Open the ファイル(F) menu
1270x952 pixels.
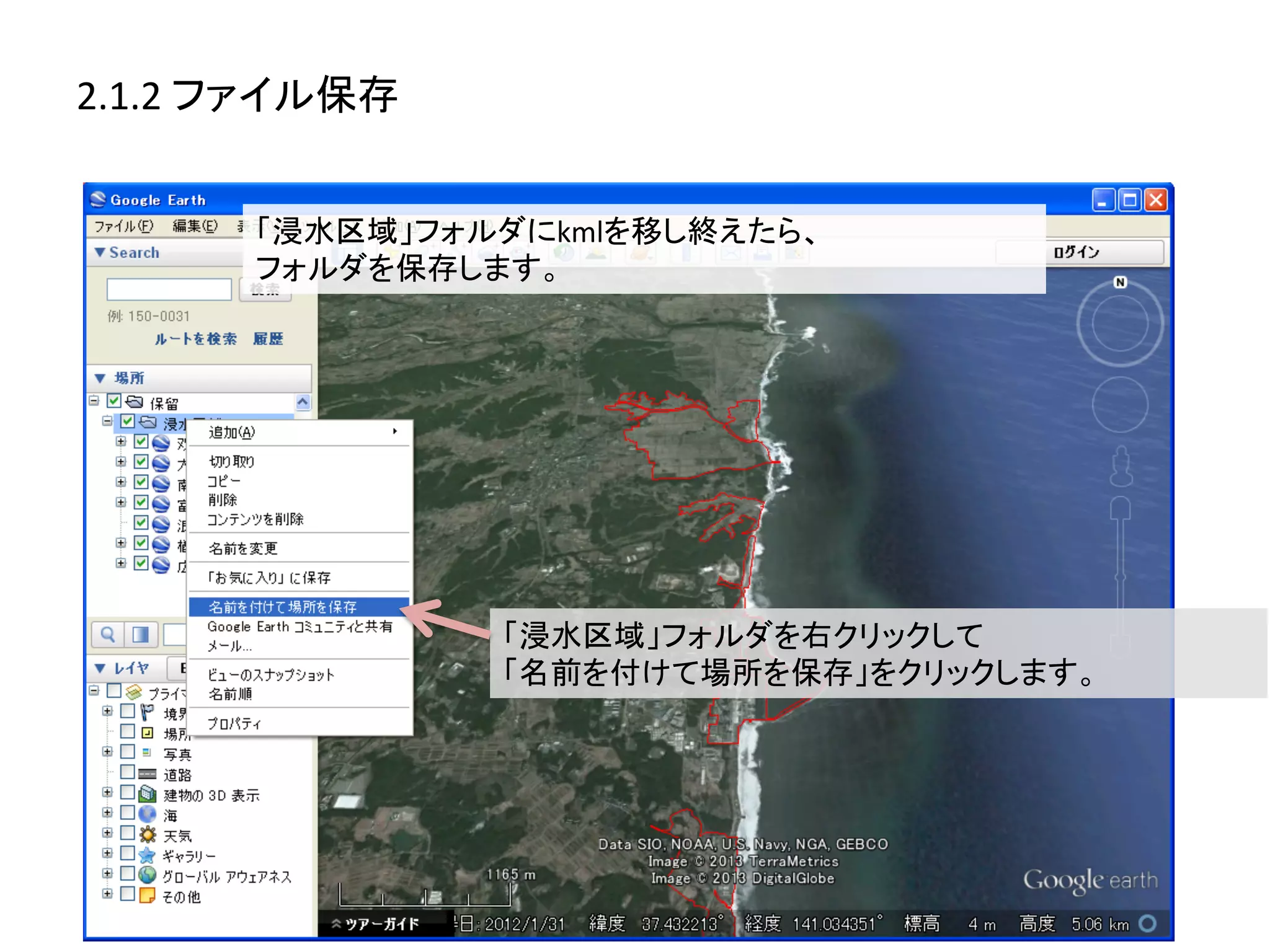tap(124, 226)
